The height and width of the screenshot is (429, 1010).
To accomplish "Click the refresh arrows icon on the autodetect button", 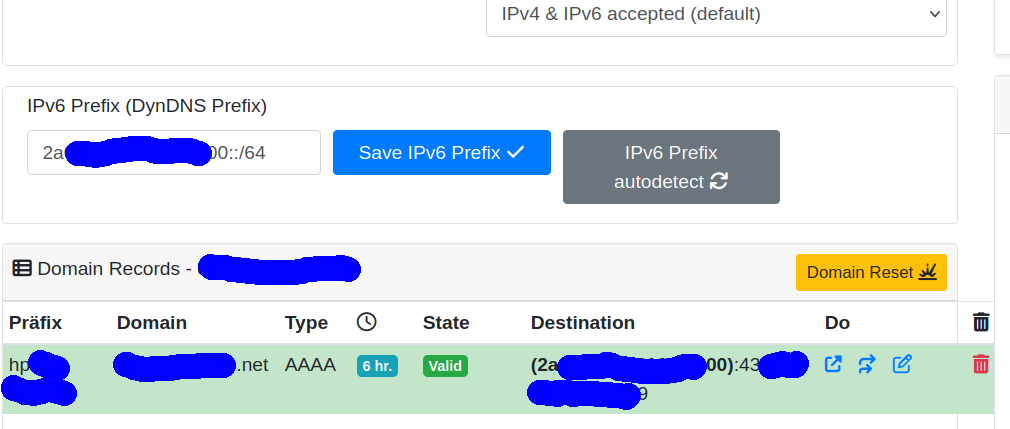I will click(718, 182).
